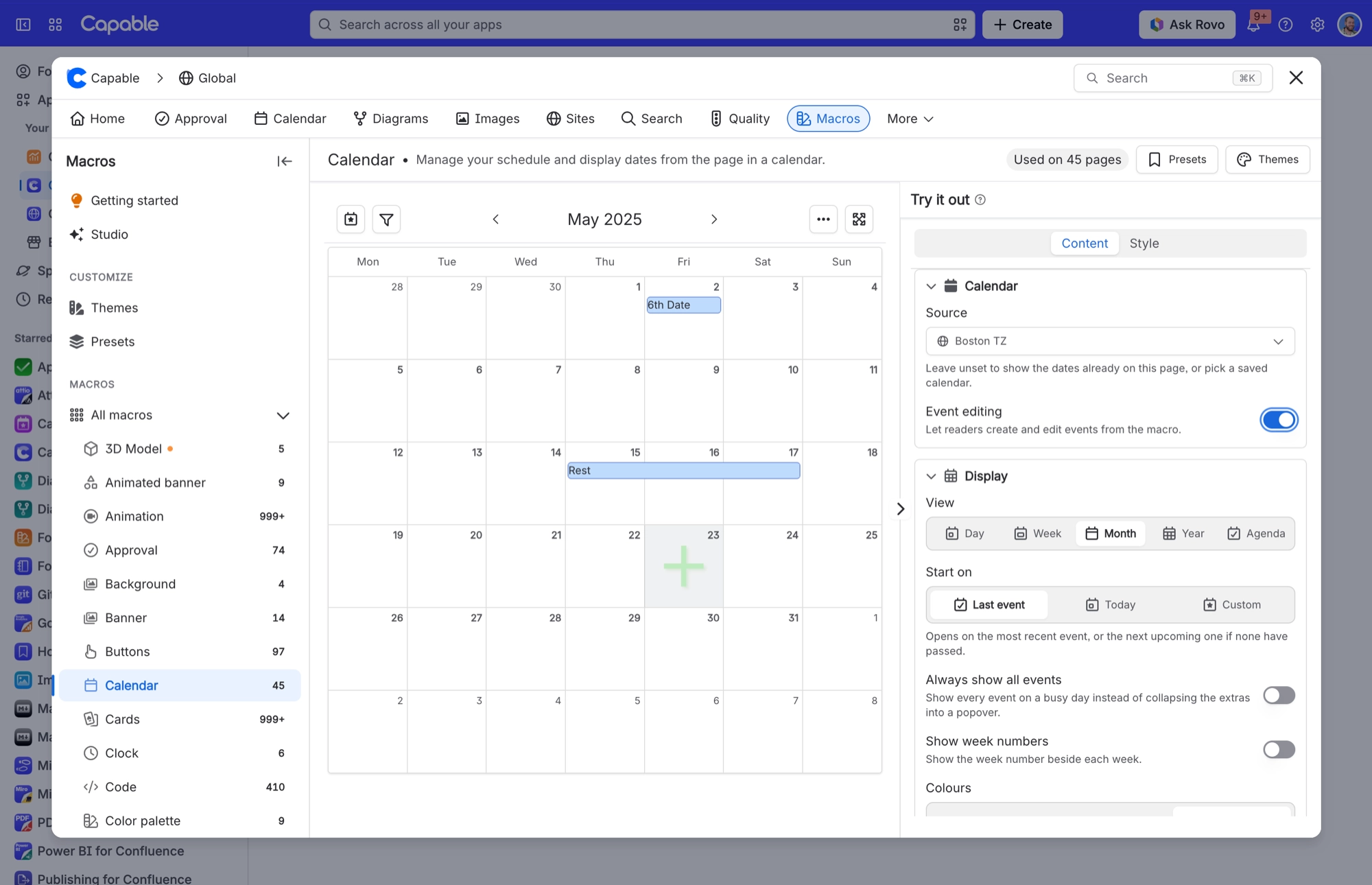Open the Rest event bar
This screenshot has height=885, width=1372.
coord(683,471)
